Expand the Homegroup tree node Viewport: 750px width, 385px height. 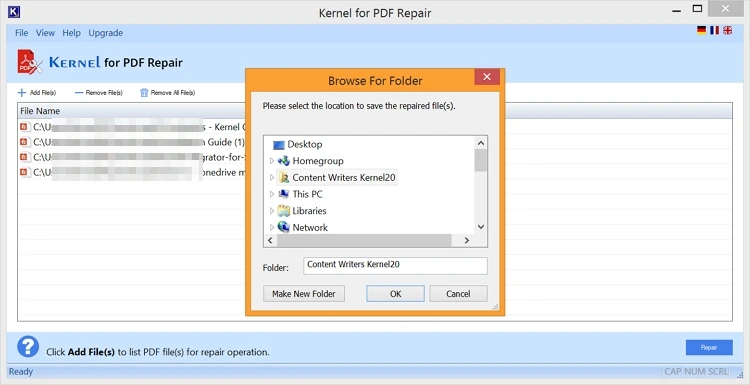pyautogui.click(x=272, y=161)
